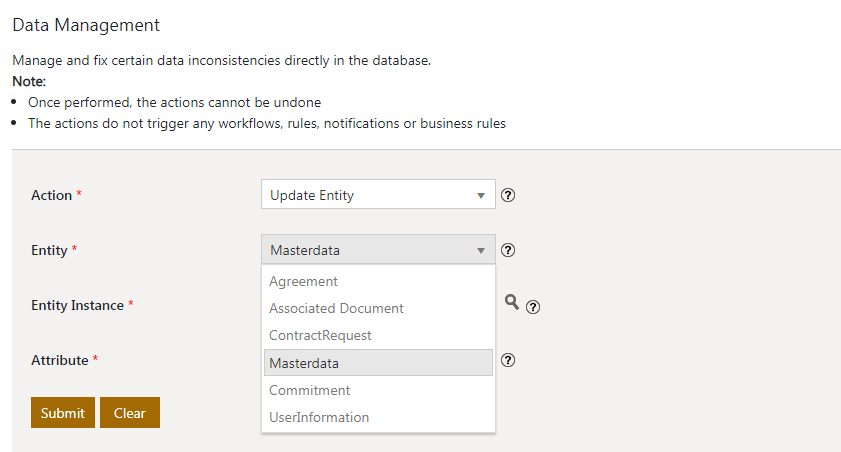
Task: Click the Entity Instance field label
Action: click(x=77, y=305)
